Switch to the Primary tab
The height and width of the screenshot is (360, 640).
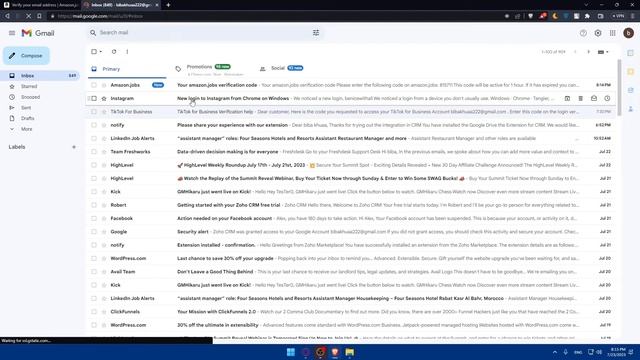127,69
